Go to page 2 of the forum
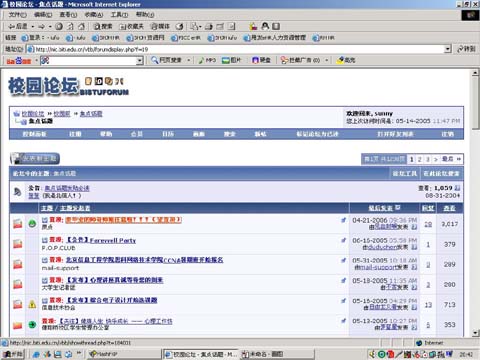 pyautogui.click(x=420, y=159)
